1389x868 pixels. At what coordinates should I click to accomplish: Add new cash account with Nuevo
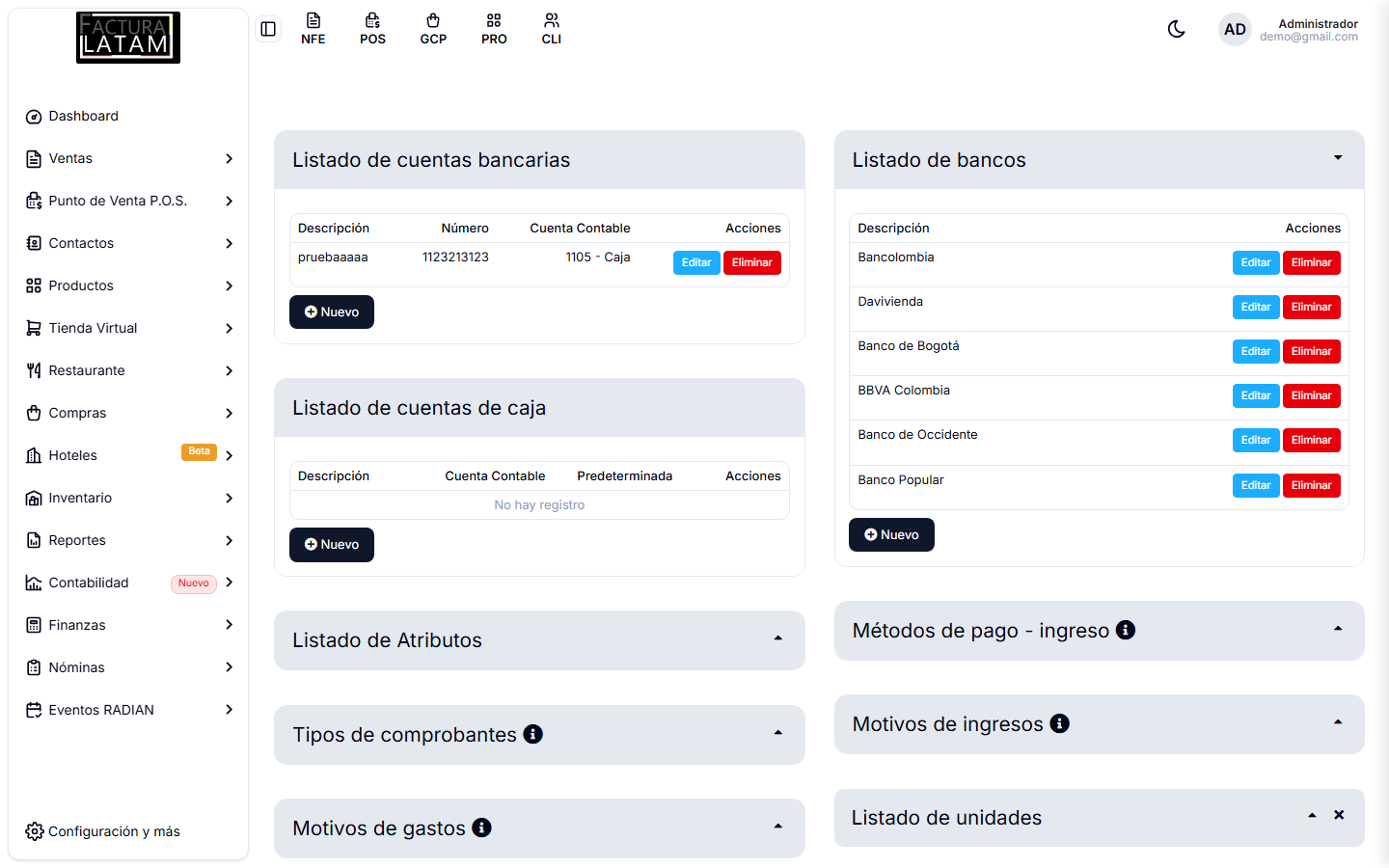click(332, 544)
